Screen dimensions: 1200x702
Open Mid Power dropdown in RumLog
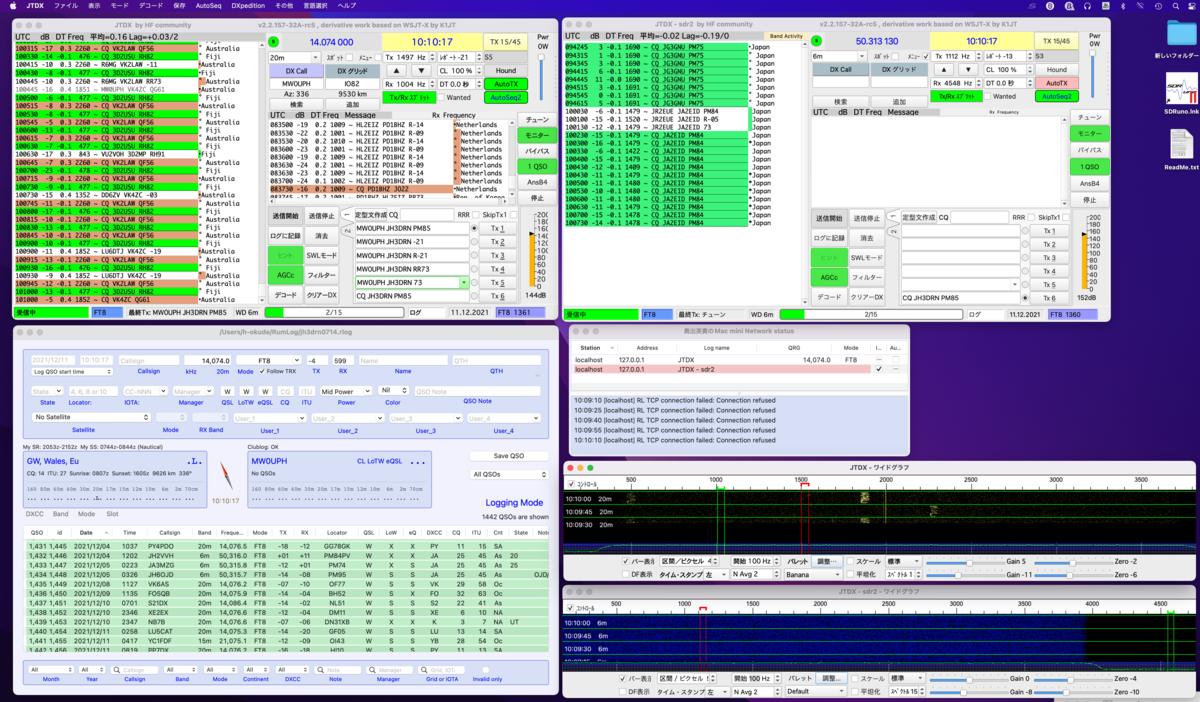click(345, 391)
